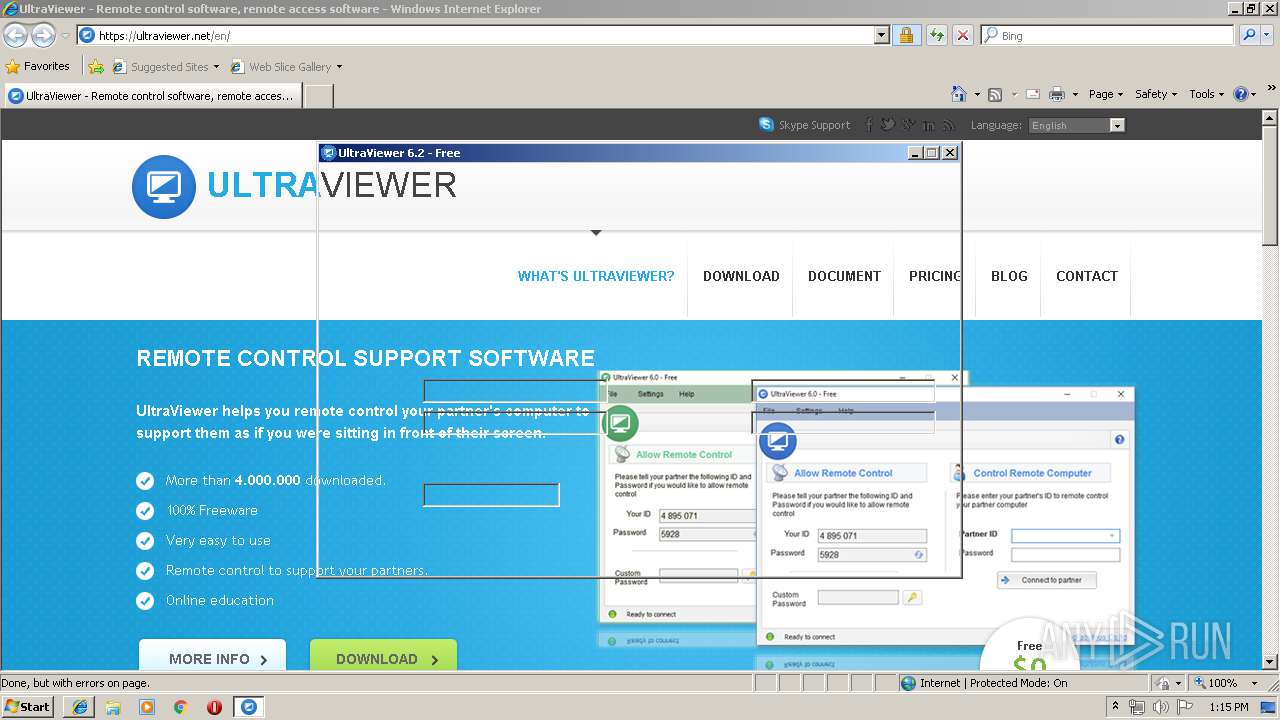The width and height of the screenshot is (1280, 720).
Task: Open Favorites star button
Action: tap(13, 66)
